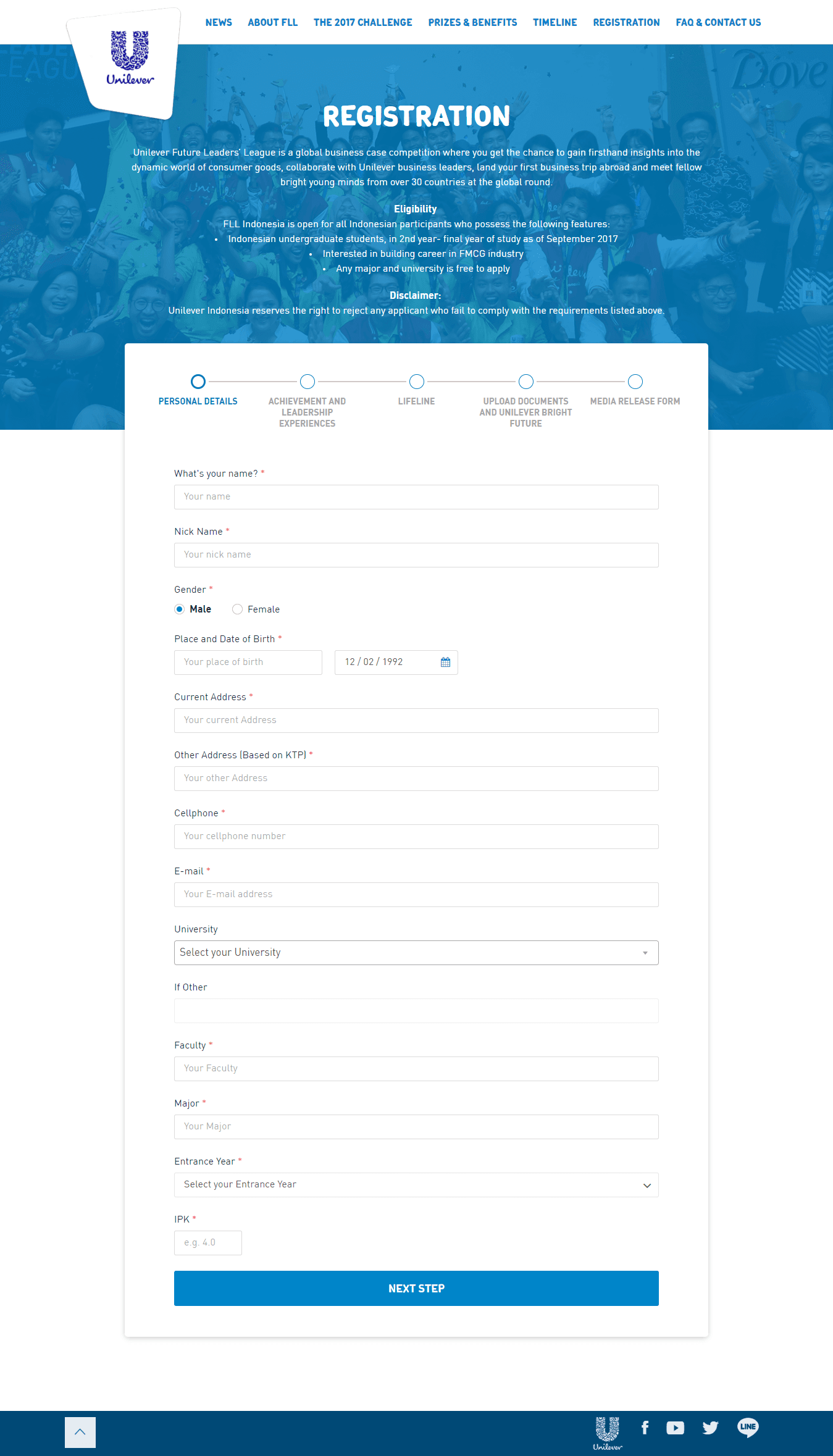833x1456 pixels.
Task: Select the Achievement and Leadership Experiences step
Action: 308,382
